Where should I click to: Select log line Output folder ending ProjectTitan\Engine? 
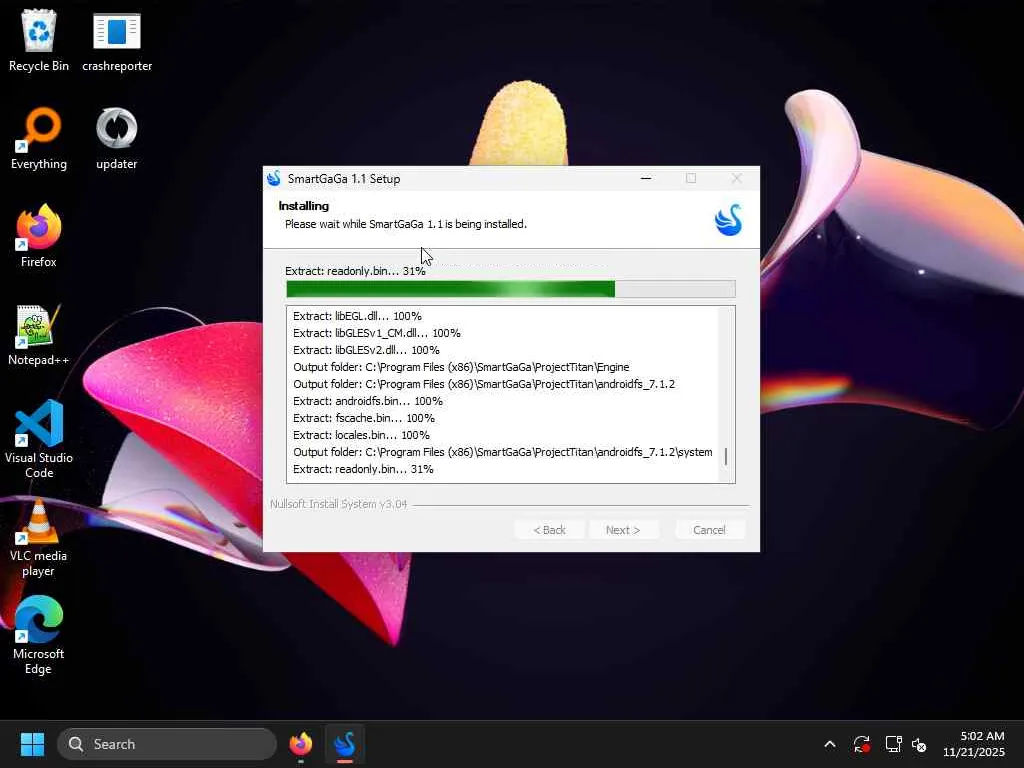[461, 367]
